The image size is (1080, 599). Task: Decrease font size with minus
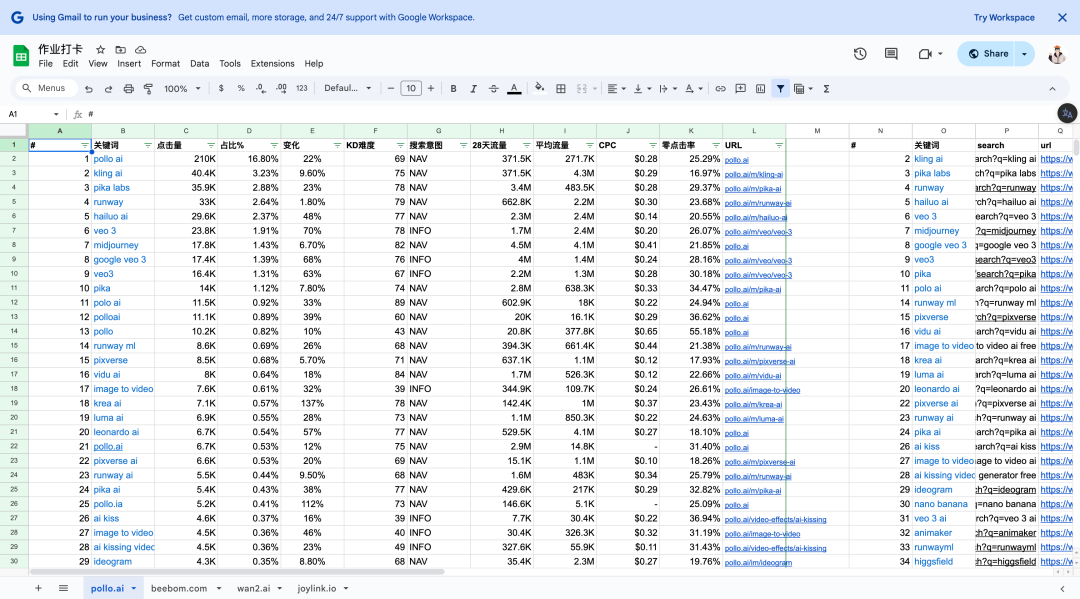click(391, 89)
